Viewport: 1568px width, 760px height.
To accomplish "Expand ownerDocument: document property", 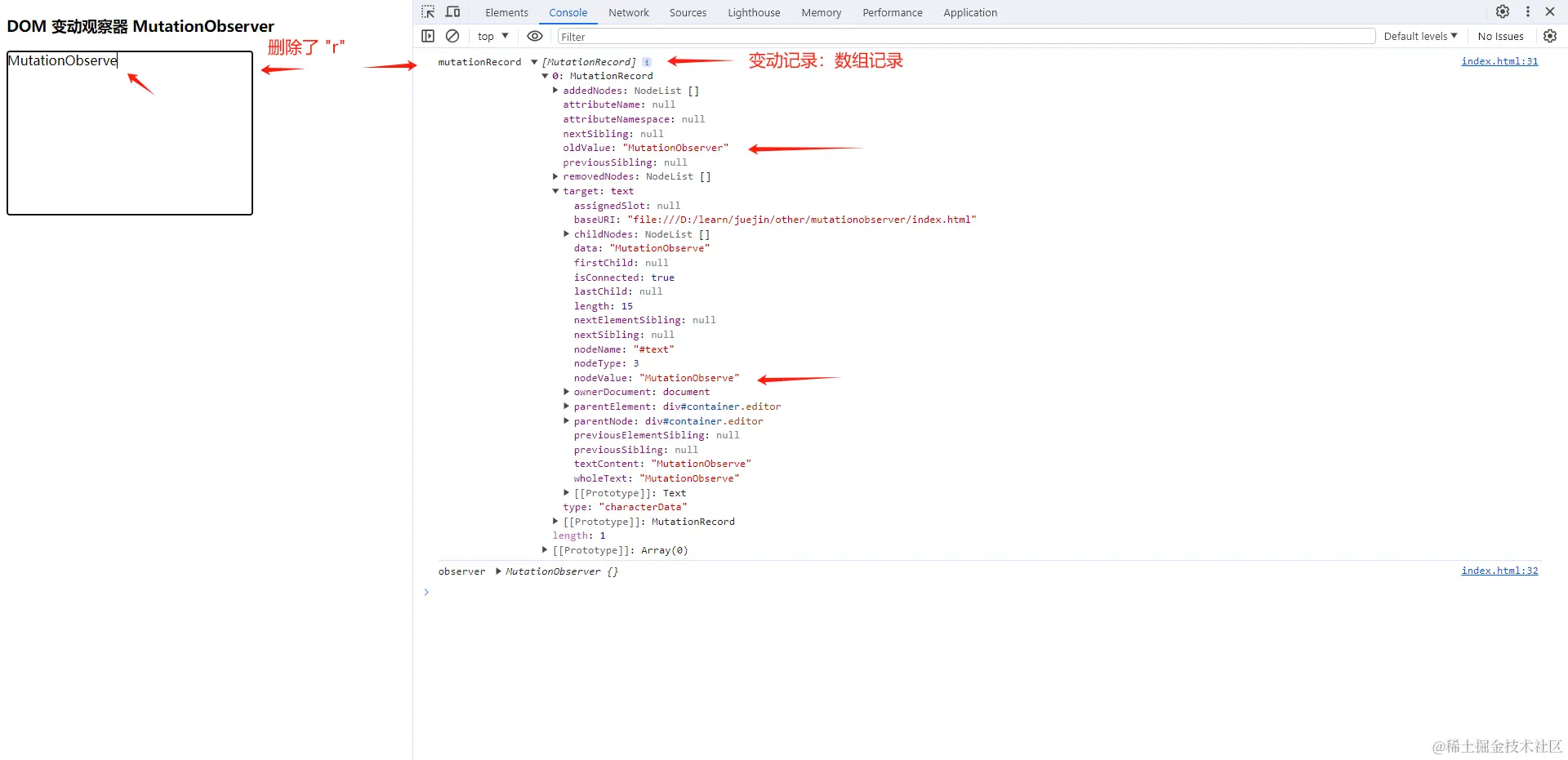I will (x=566, y=392).
